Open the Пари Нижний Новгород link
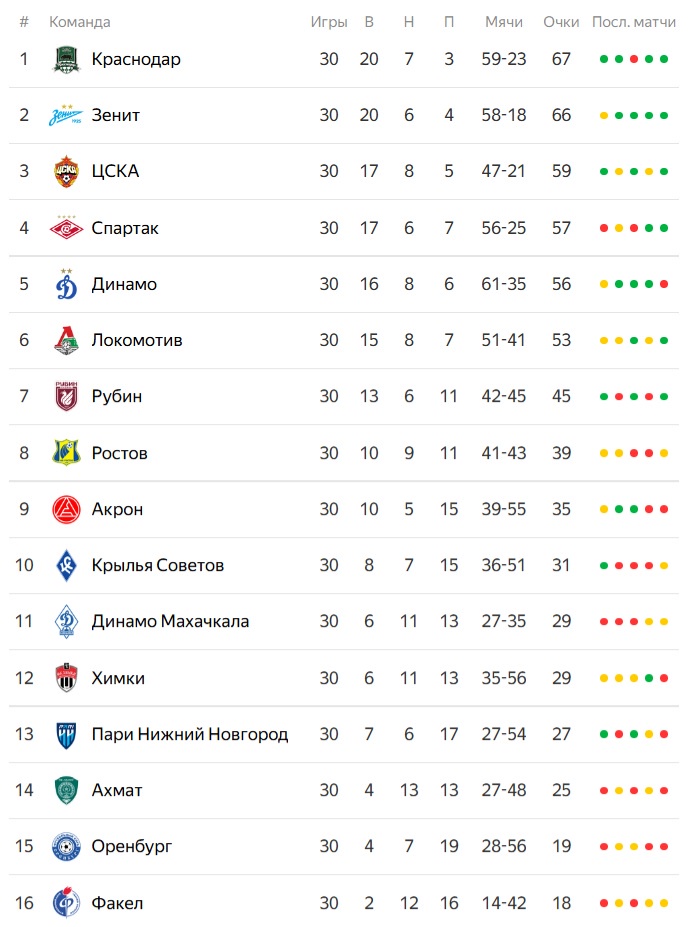The width and height of the screenshot is (695, 927). tap(189, 734)
